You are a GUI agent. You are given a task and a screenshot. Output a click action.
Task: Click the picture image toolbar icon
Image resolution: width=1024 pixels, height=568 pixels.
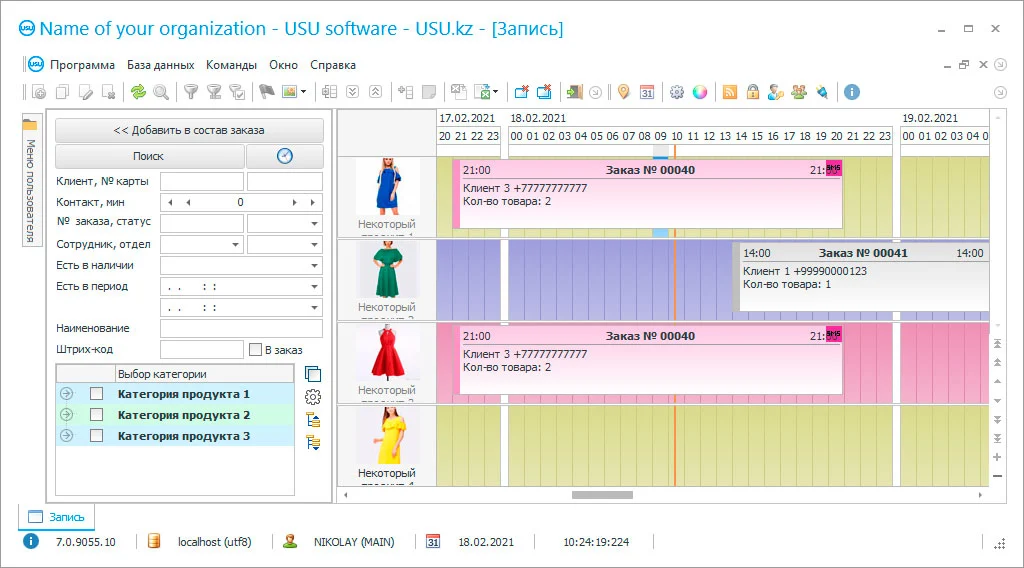pos(289,92)
